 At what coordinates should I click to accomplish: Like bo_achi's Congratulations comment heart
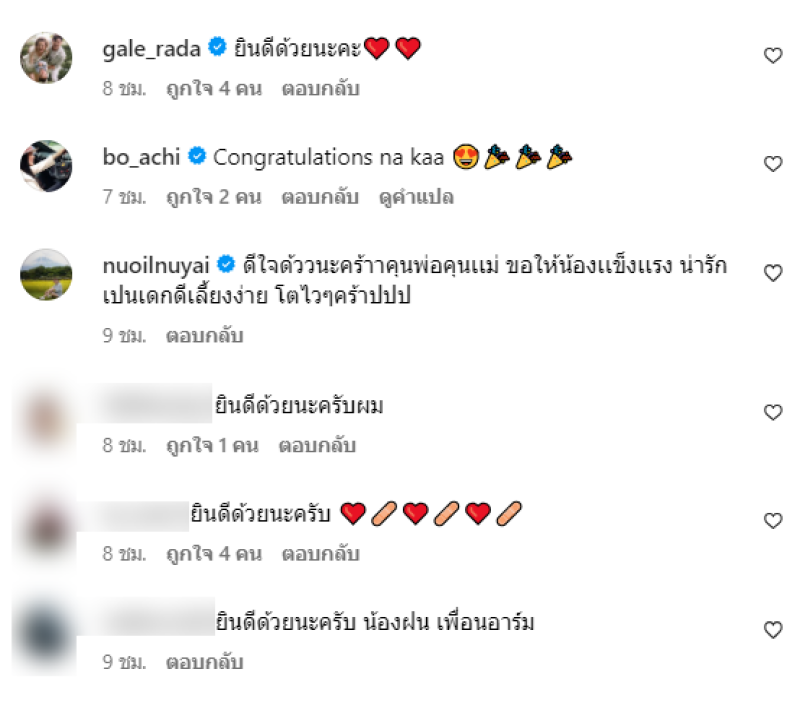773,164
